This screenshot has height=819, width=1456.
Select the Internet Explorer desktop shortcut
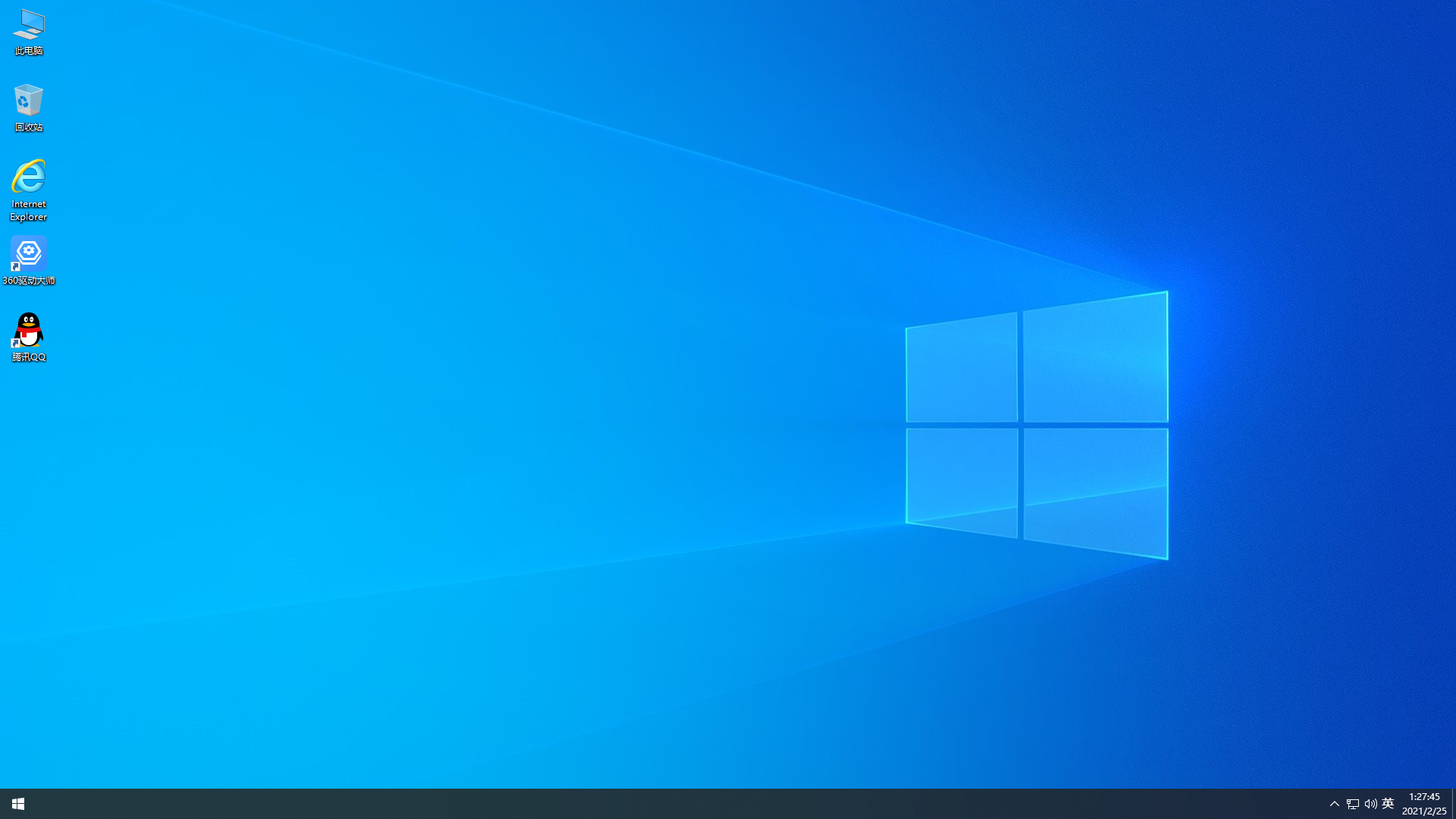[x=29, y=190]
